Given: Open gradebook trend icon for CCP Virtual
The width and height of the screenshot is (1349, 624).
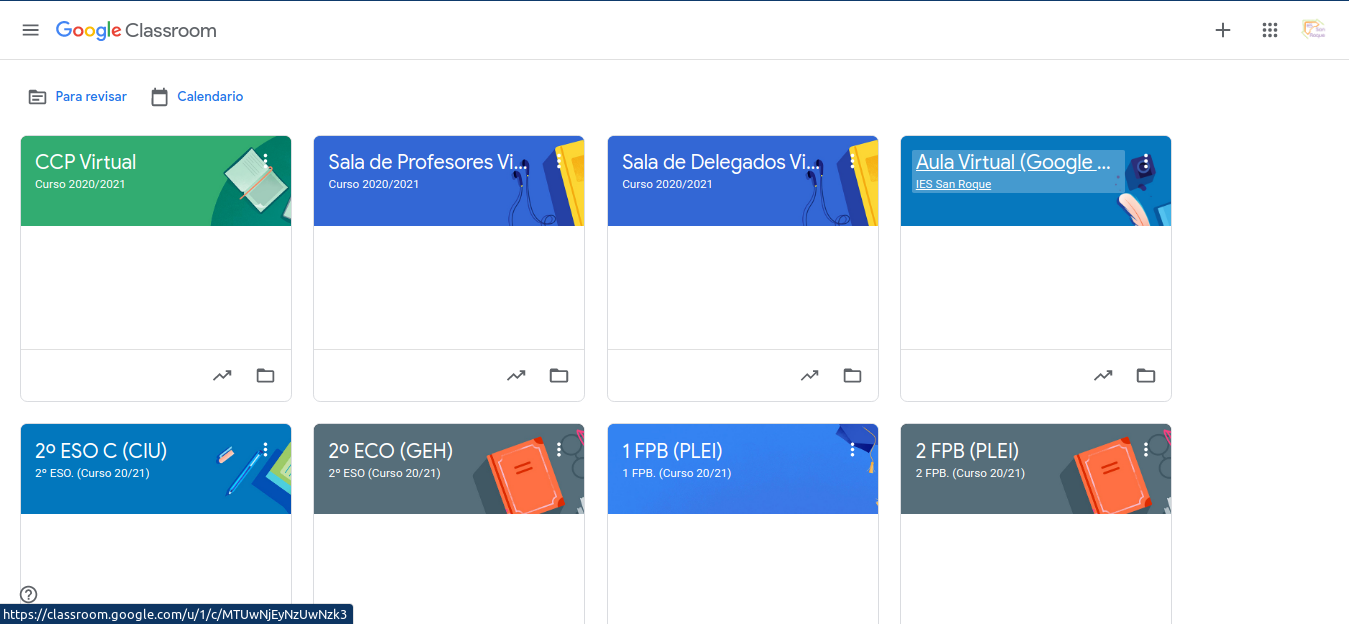Looking at the screenshot, I should (x=222, y=376).
